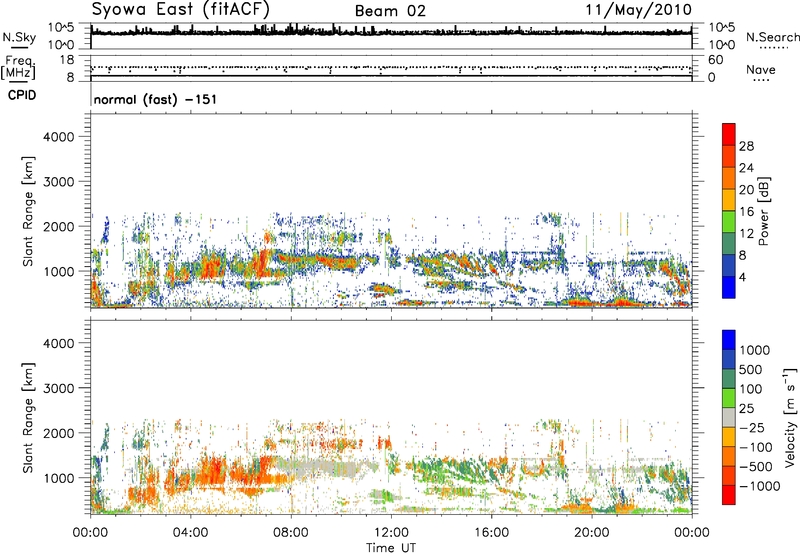Click the date '11/May/2010'

[638, 10]
